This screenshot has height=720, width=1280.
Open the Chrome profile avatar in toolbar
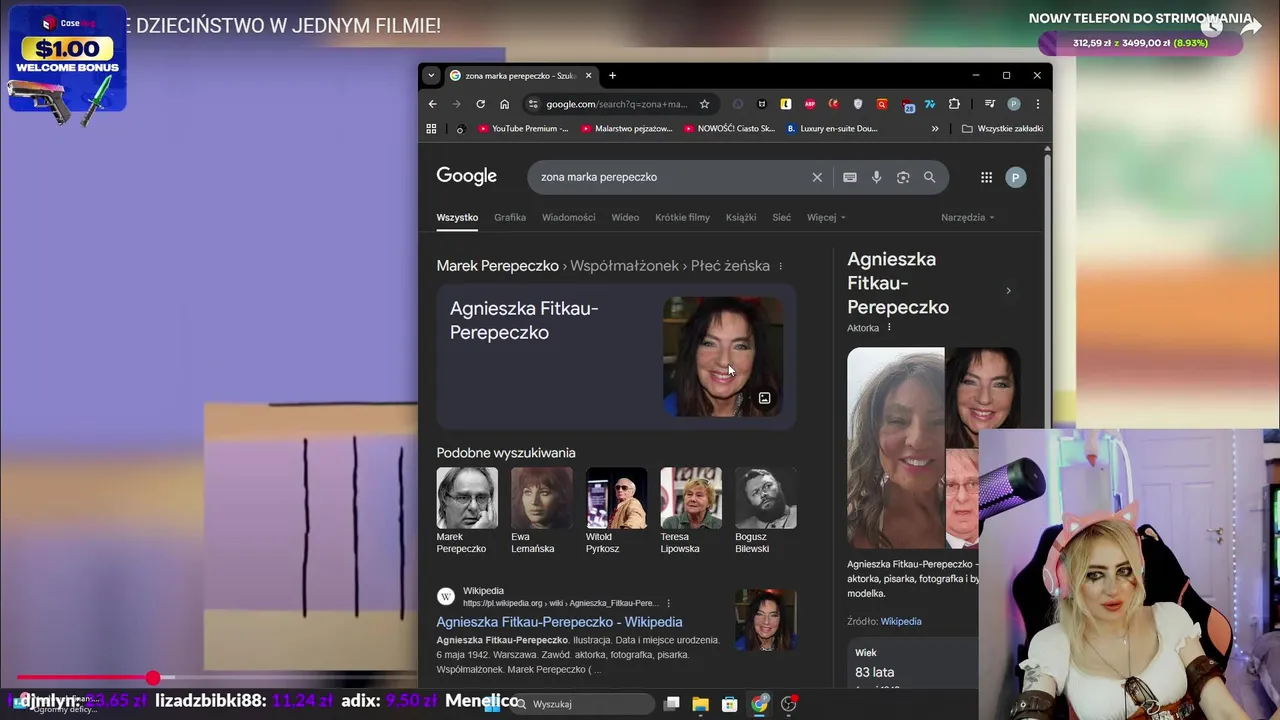click(x=1014, y=104)
